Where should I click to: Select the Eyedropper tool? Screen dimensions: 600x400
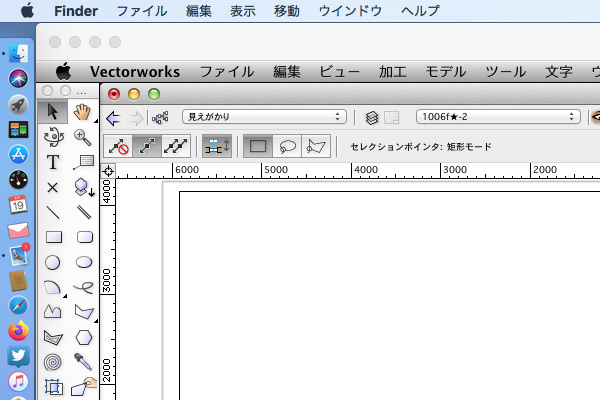[83, 362]
